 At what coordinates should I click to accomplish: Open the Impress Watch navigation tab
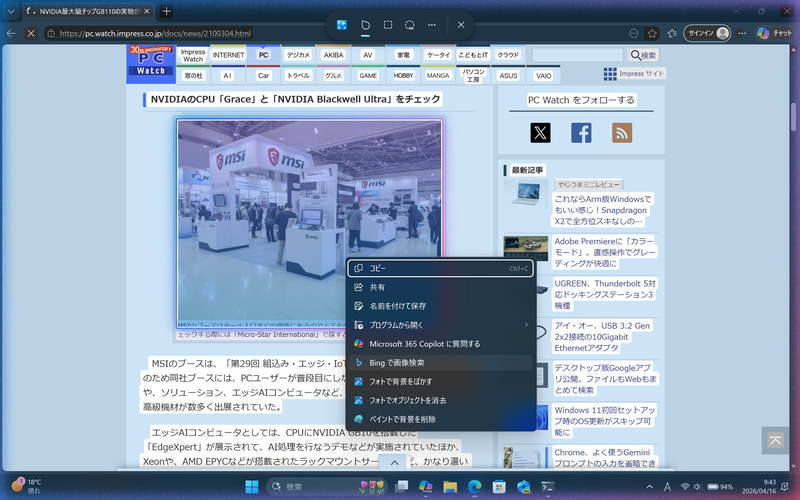click(x=193, y=55)
